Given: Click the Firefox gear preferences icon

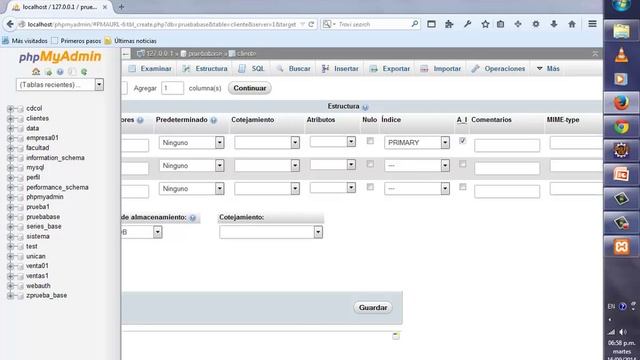Looking at the screenshot, I should pyautogui.click(x=536, y=24).
